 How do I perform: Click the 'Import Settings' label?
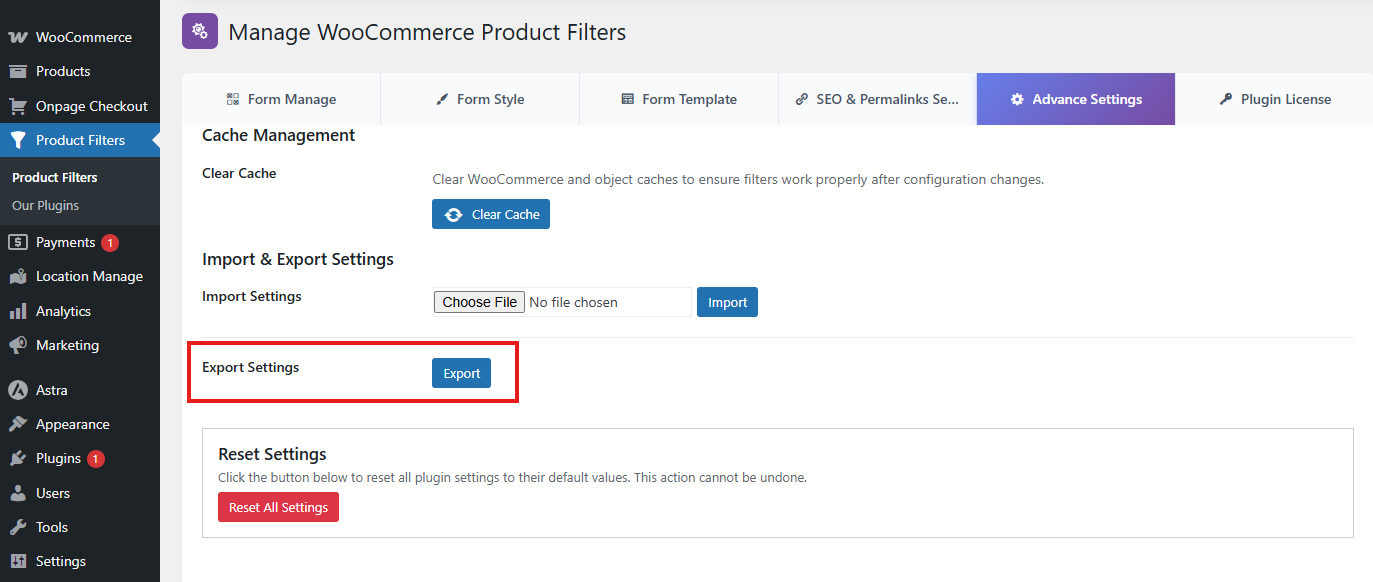[x=252, y=296]
